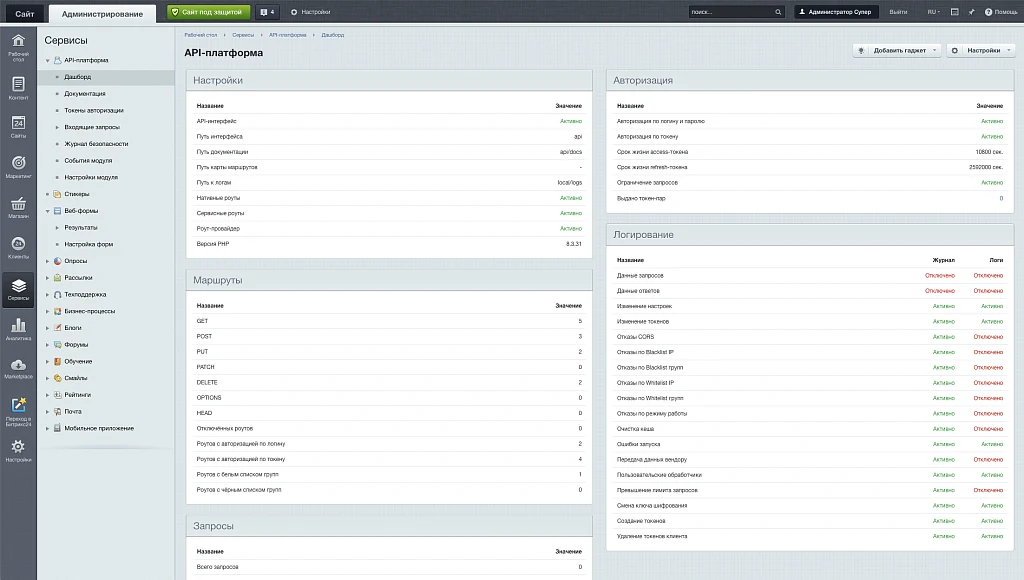Screen dimensions: 1024x580
Task: Open the Контент sidebar icon
Action: tap(18, 88)
